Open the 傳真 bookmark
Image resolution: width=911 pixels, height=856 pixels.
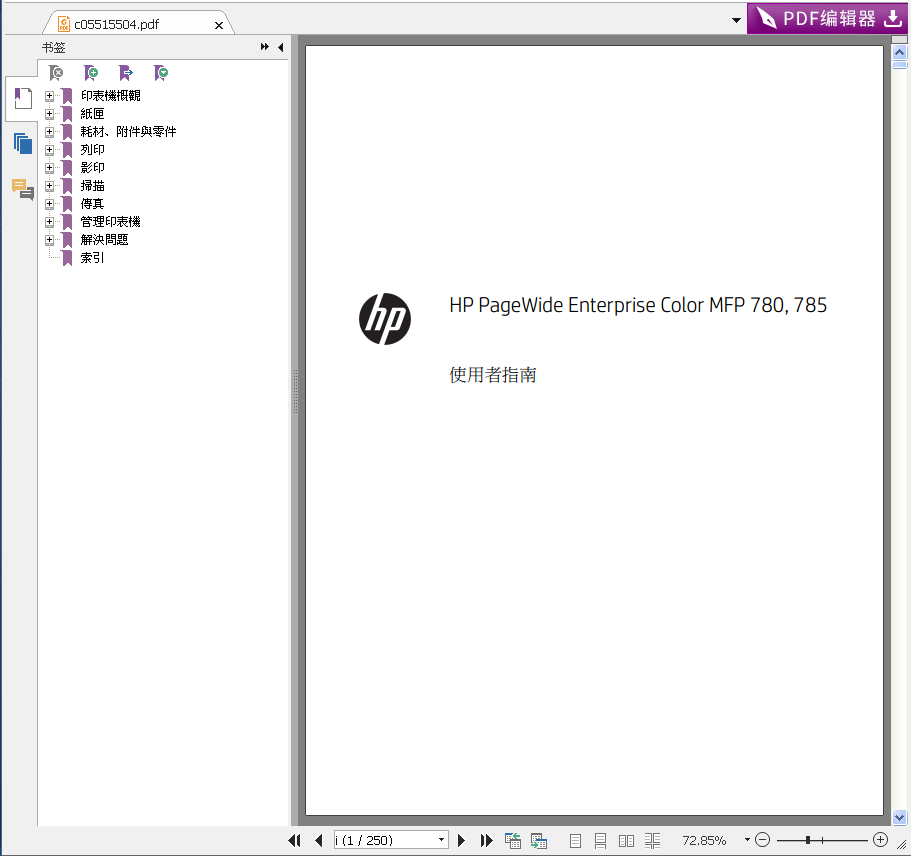92,204
